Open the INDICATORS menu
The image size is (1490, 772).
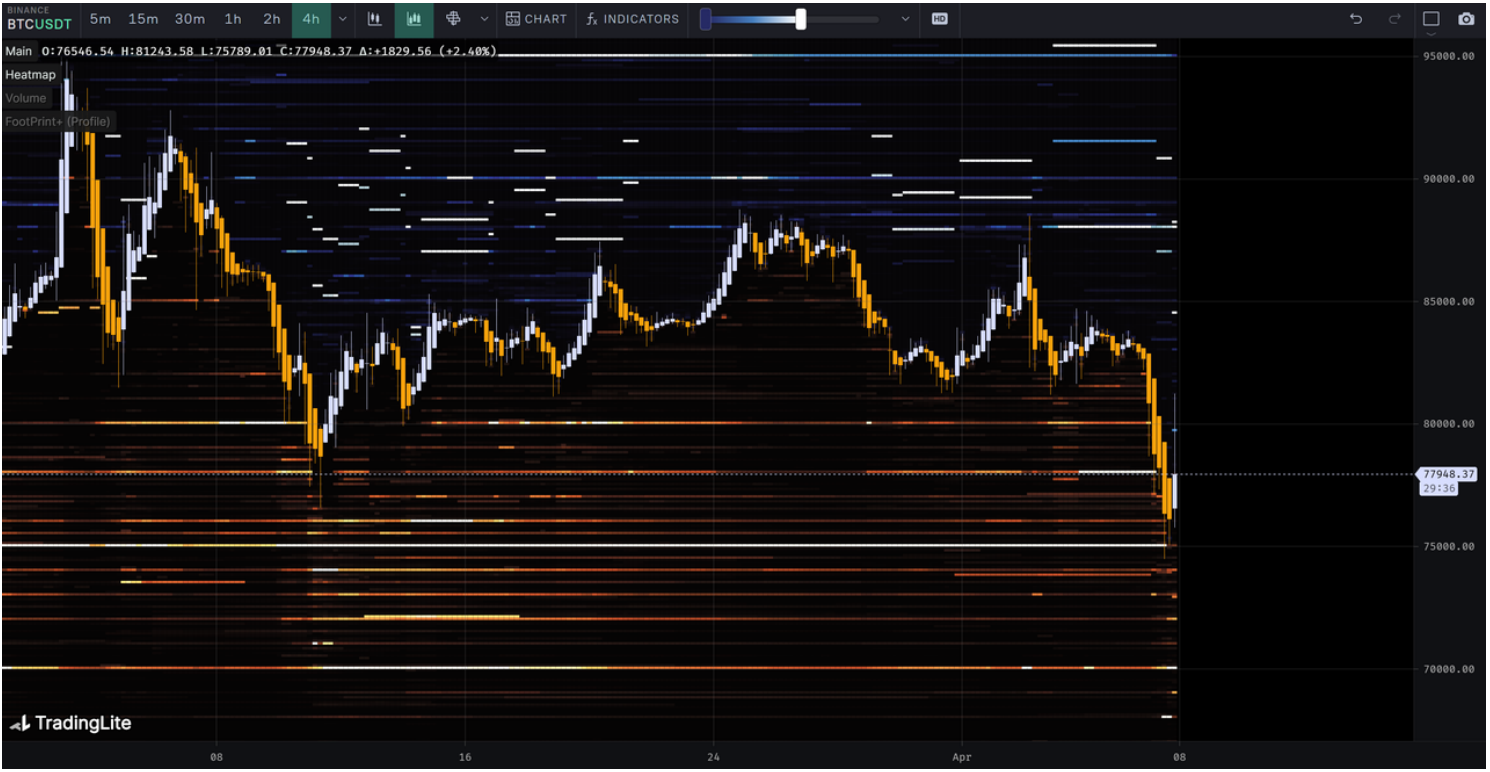point(632,19)
